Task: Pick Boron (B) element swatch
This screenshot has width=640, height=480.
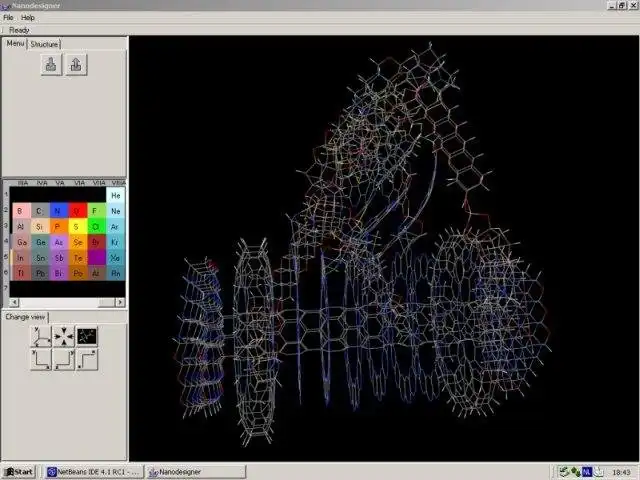Action: 21,211
